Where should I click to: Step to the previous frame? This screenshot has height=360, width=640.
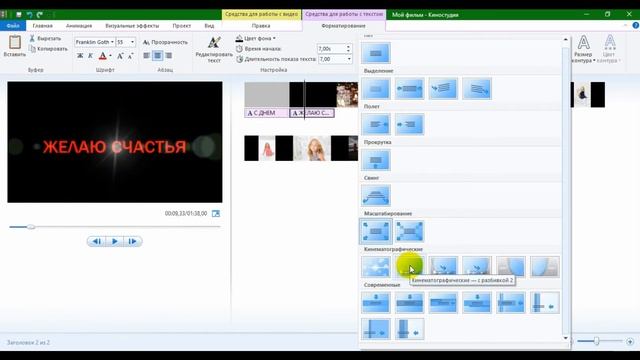[x=97, y=241]
